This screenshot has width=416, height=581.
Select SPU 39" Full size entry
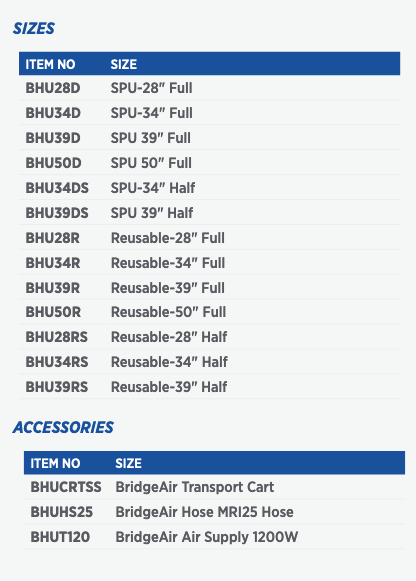[150, 138]
